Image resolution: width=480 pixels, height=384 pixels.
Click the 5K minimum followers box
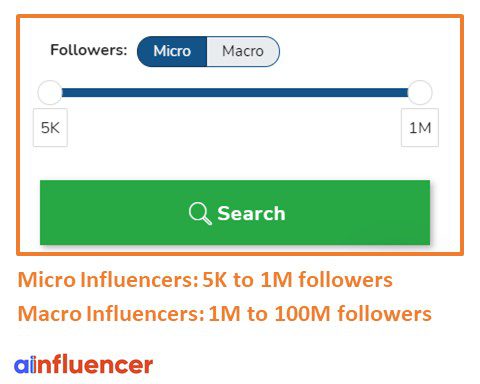50,128
